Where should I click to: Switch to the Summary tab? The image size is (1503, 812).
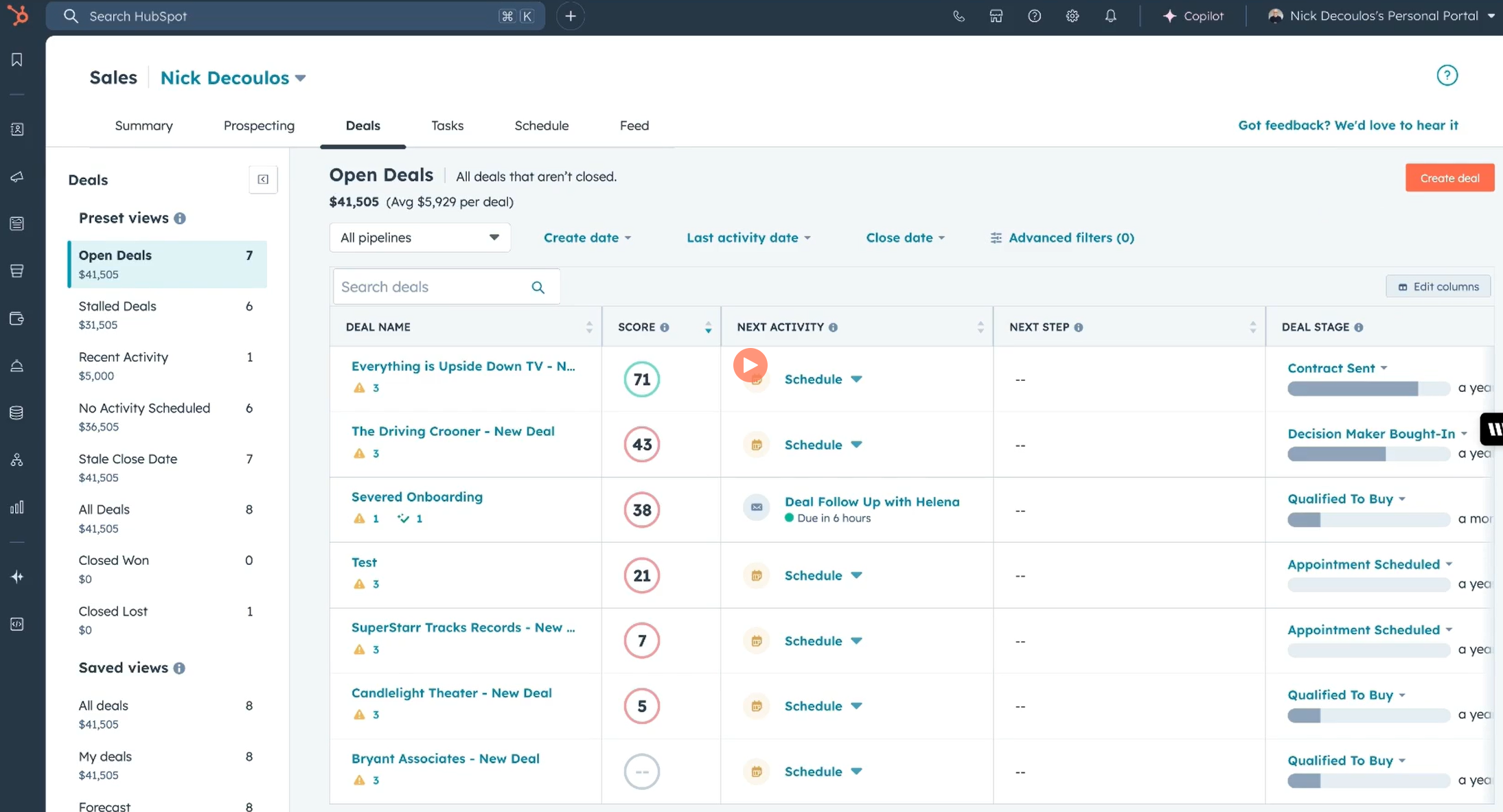(x=144, y=126)
